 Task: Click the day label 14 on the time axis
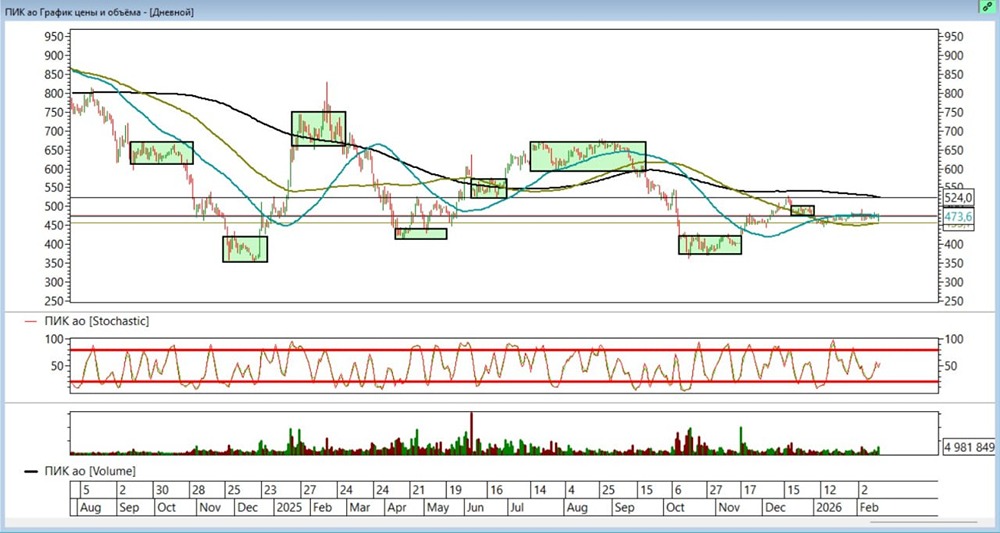click(540, 491)
